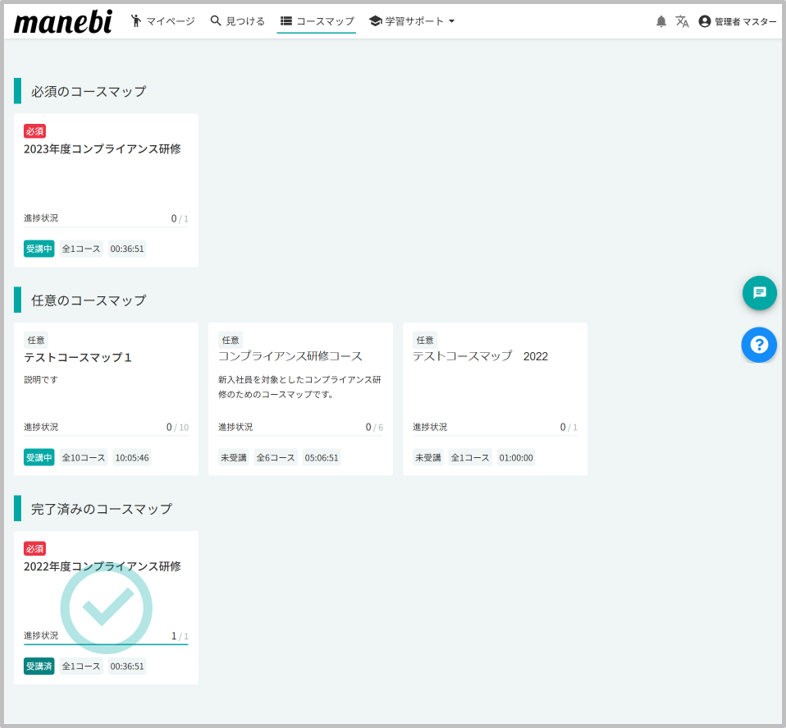
Task: Open notifications via the bell icon
Action: [x=661, y=21]
